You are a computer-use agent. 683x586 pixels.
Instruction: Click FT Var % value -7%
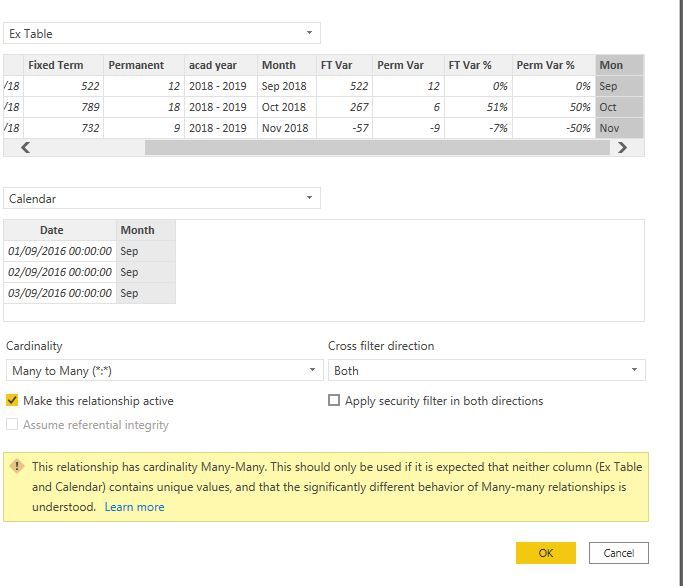click(x=478, y=128)
